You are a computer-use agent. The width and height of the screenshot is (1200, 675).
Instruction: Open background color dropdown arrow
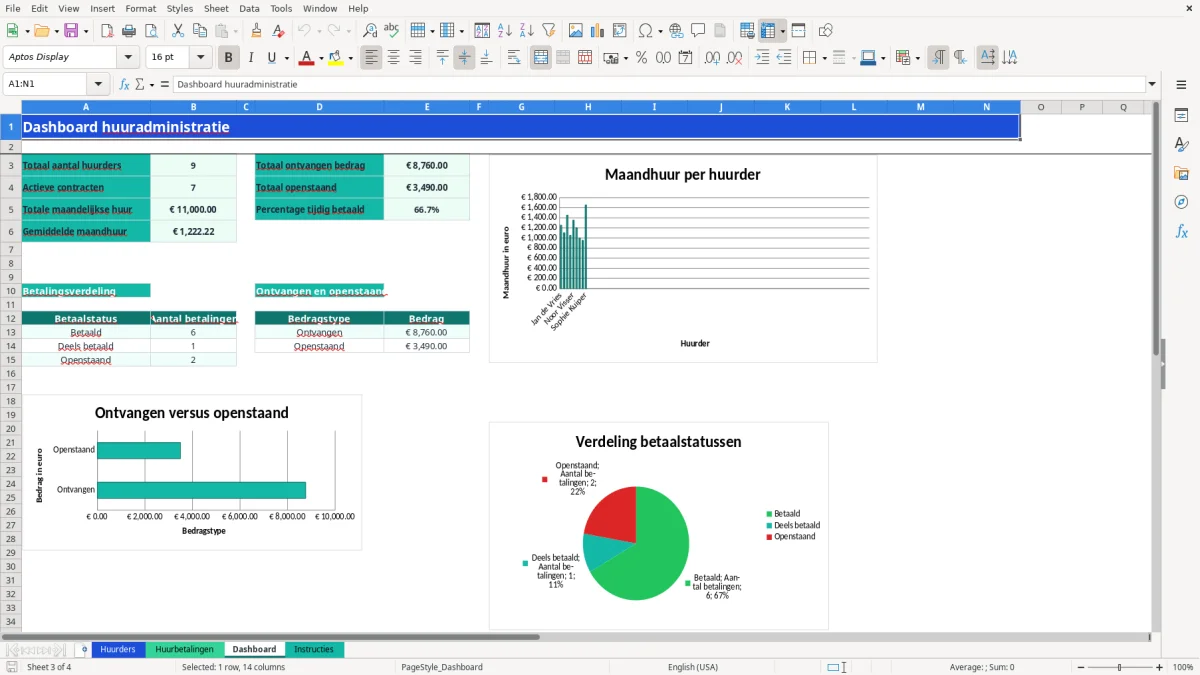[x=350, y=58]
